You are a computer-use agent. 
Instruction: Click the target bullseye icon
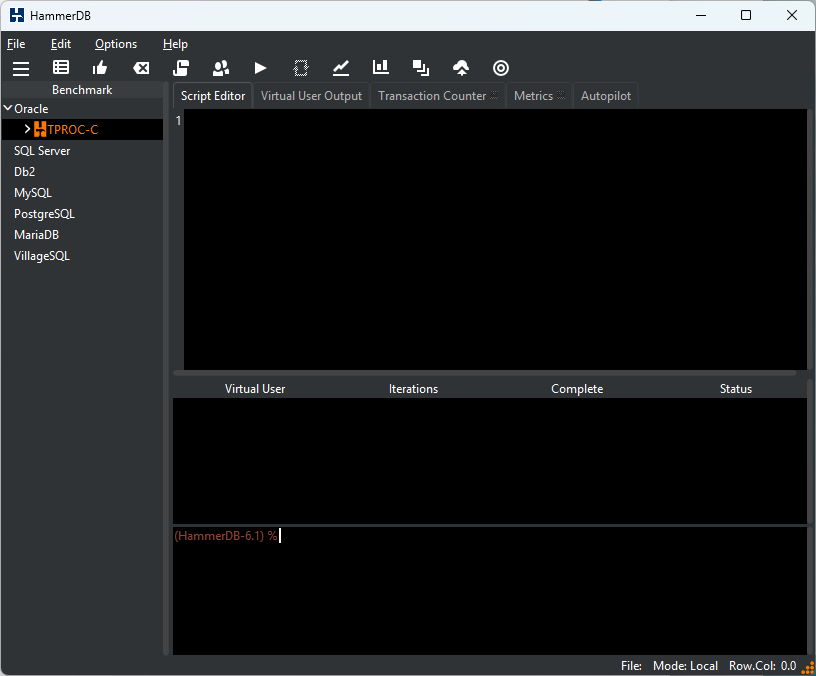(501, 68)
